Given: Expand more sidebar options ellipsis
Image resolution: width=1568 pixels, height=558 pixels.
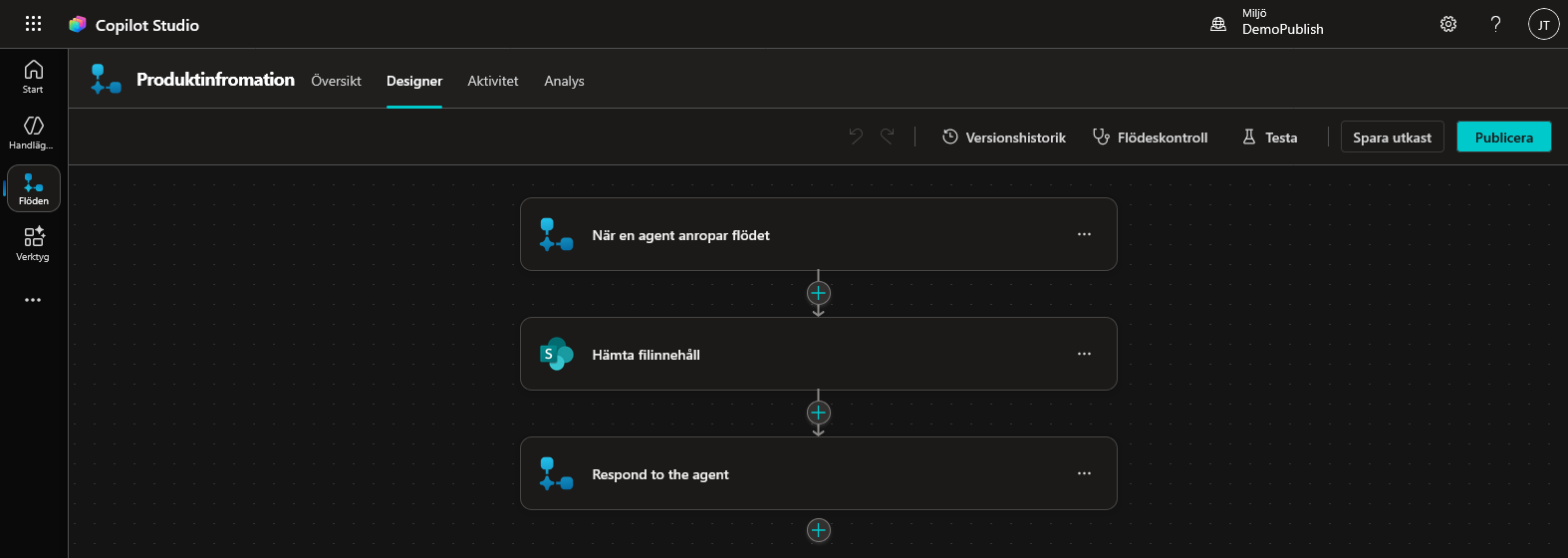Looking at the screenshot, I should (33, 300).
